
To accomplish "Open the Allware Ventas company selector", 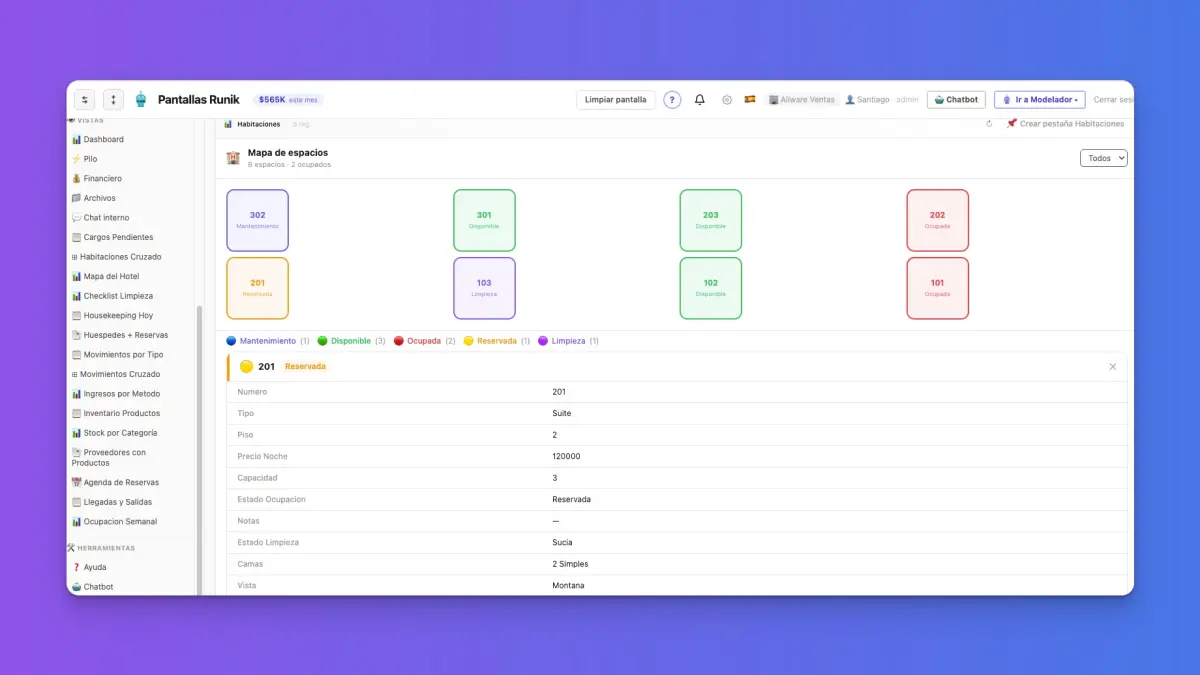I will pos(802,100).
